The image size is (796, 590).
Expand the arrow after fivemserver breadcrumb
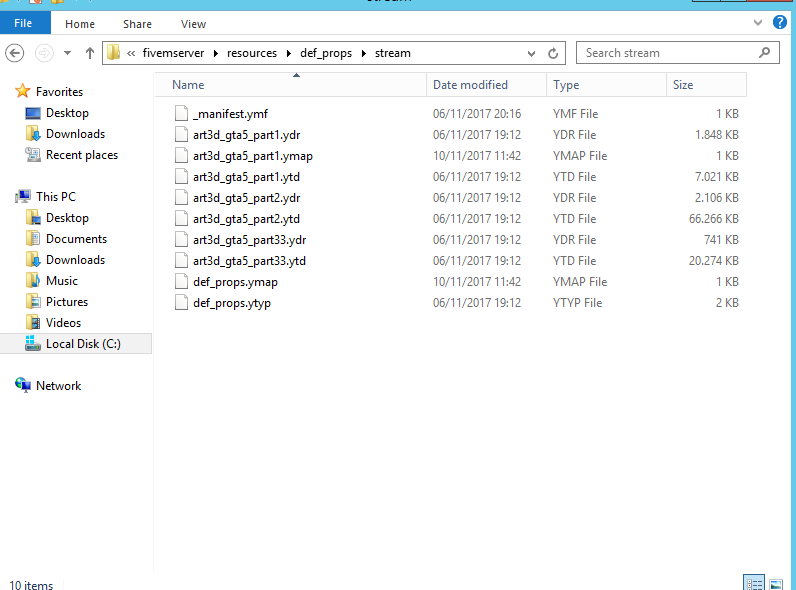coord(216,53)
